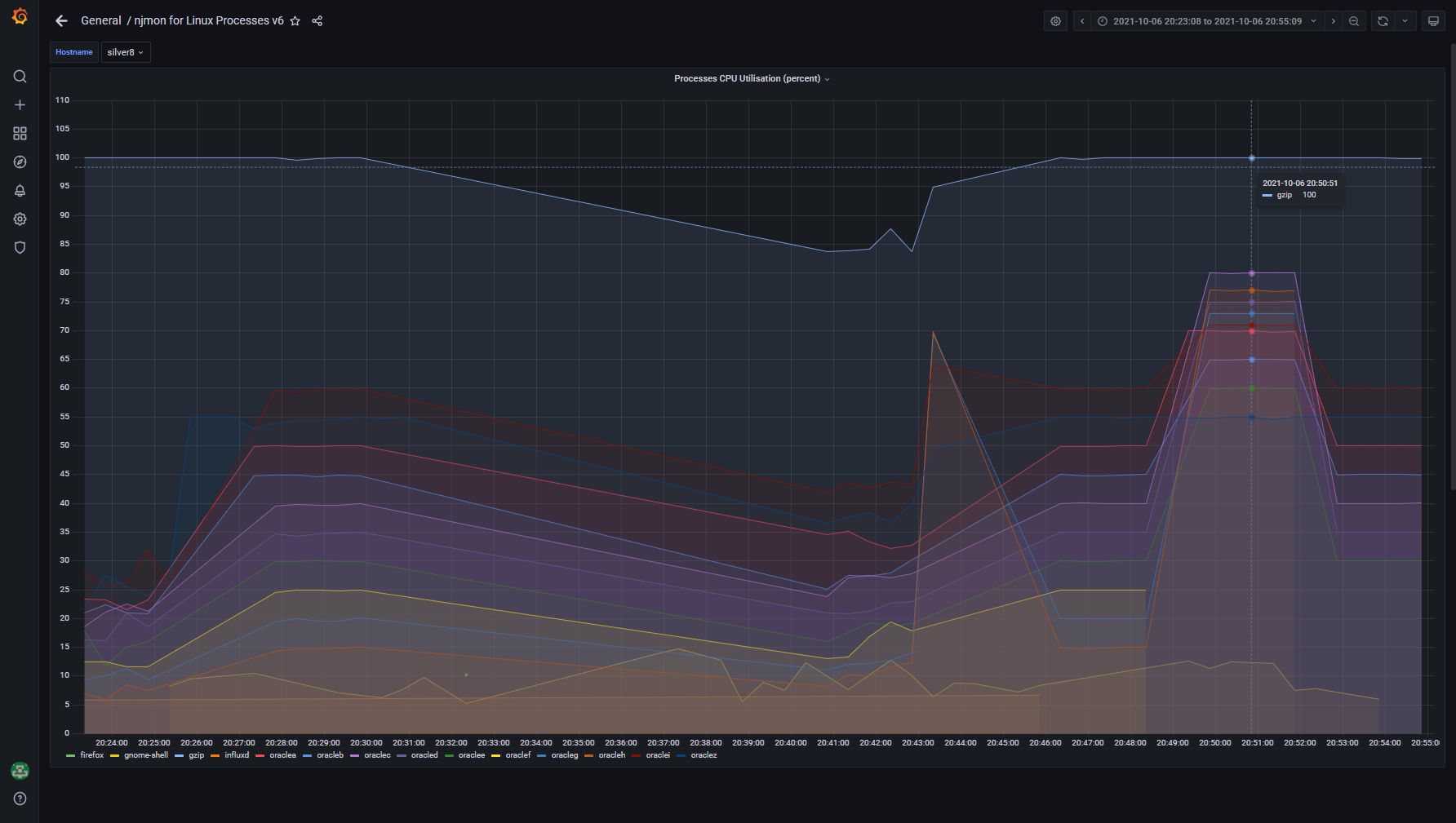Open Search in the left sidebar

(20, 77)
